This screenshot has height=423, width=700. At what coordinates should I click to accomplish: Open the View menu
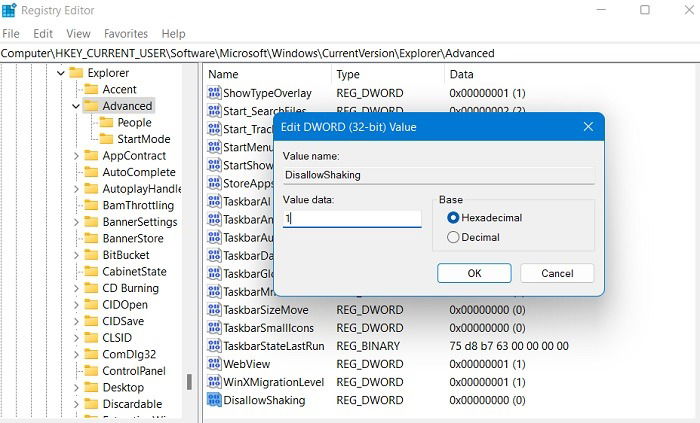78,33
